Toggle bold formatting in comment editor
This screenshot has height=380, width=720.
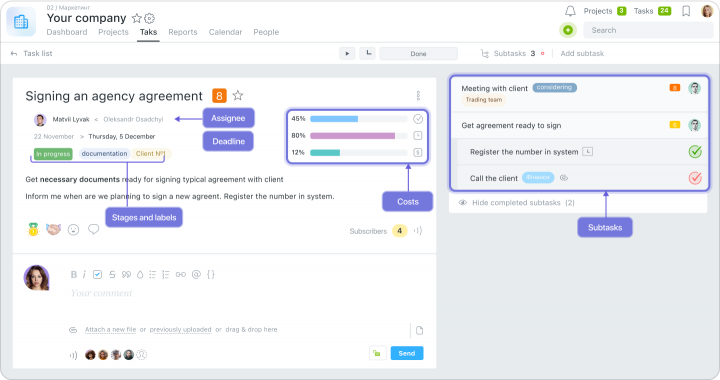(73, 274)
